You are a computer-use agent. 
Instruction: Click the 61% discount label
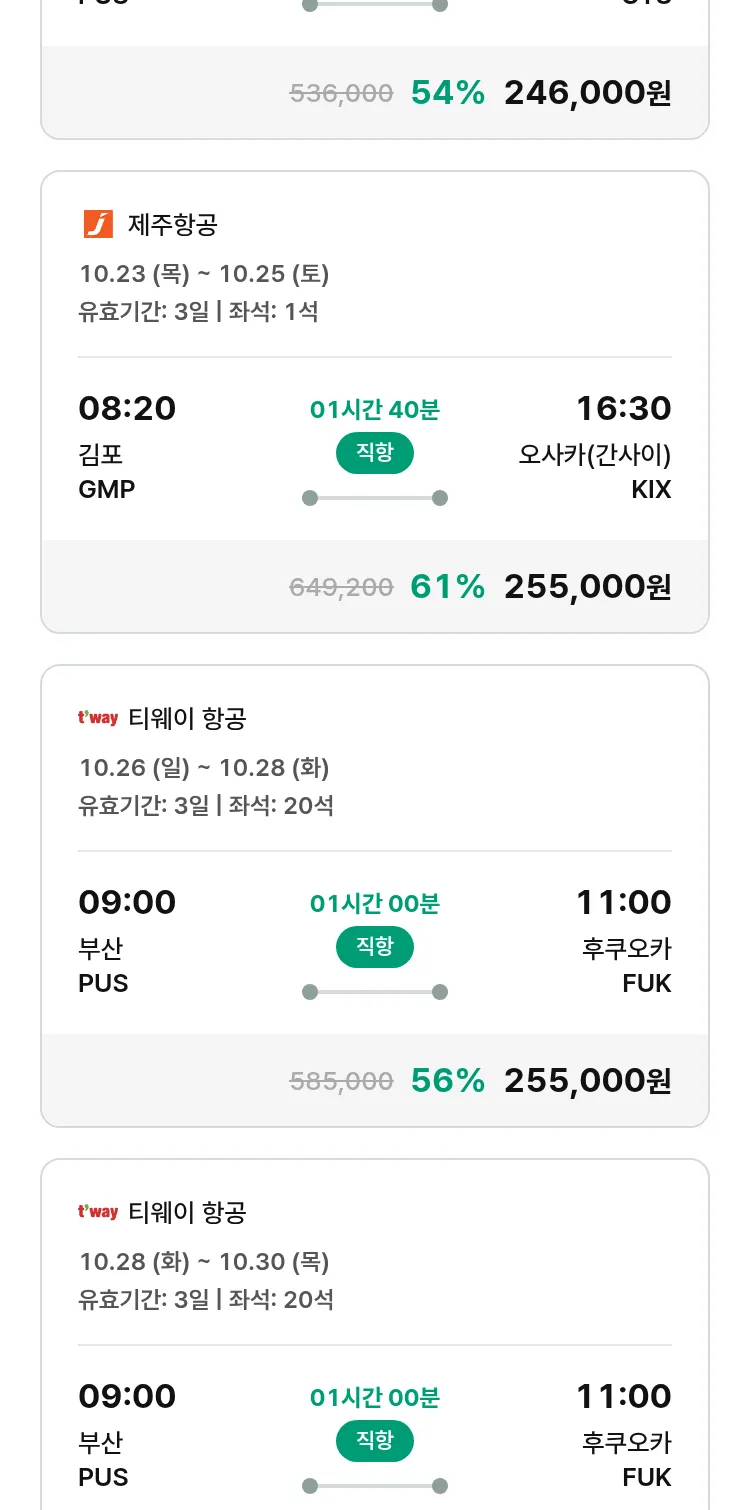[447, 587]
